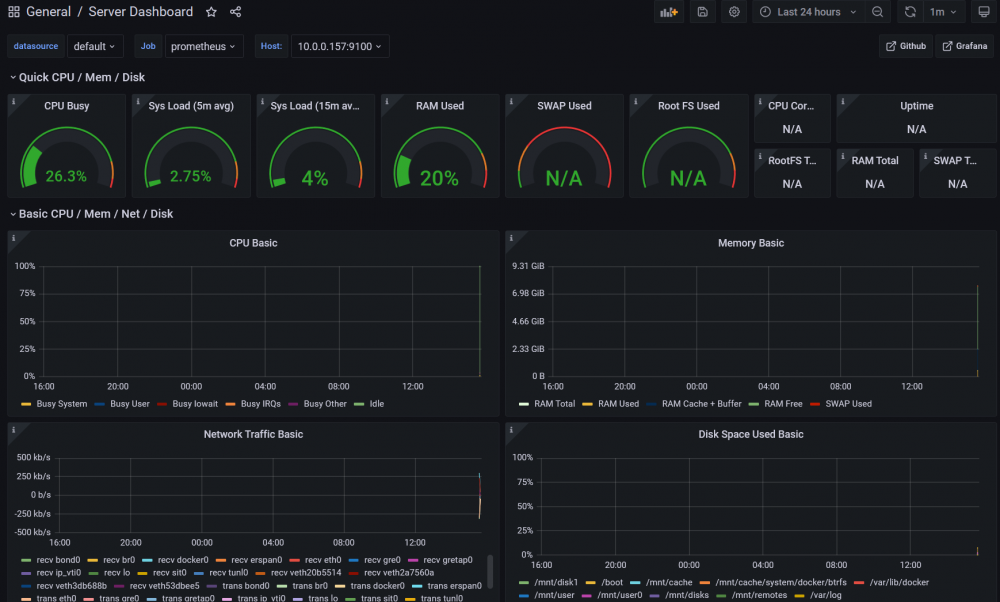
Task: Star the Server Dashboard as favorite
Action: click(211, 12)
